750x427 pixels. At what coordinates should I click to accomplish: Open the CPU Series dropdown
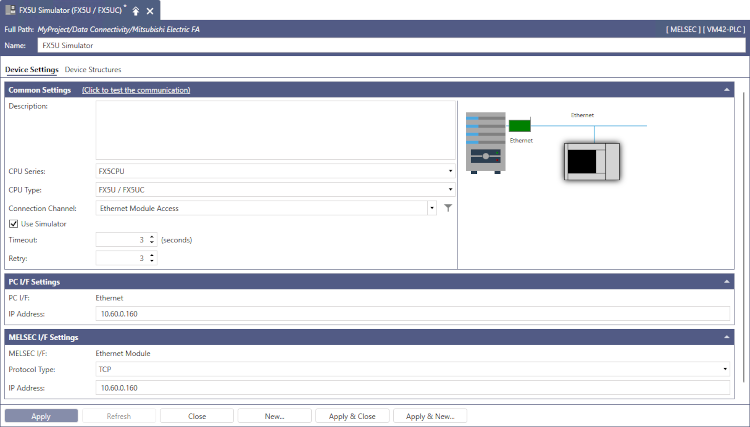point(450,171)
